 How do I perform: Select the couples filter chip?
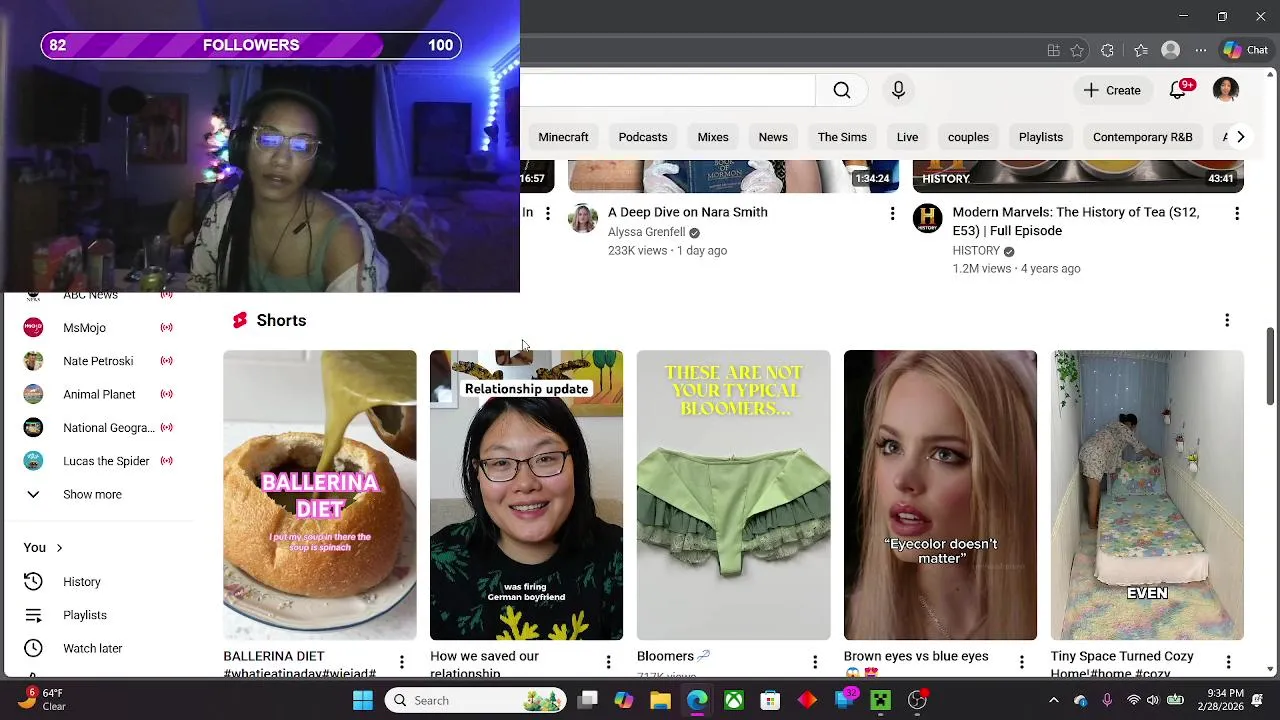click(968, 137)
